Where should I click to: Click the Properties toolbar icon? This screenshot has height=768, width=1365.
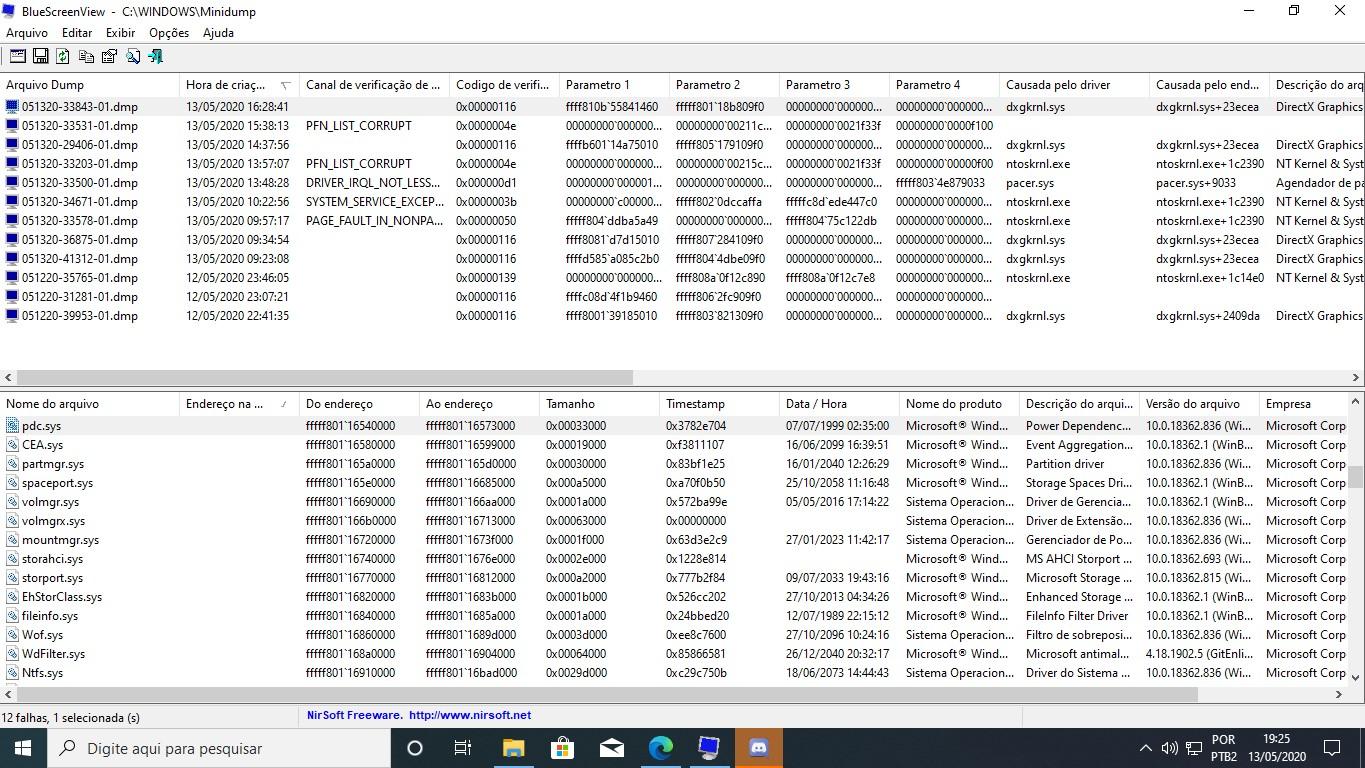coord(109,56)
